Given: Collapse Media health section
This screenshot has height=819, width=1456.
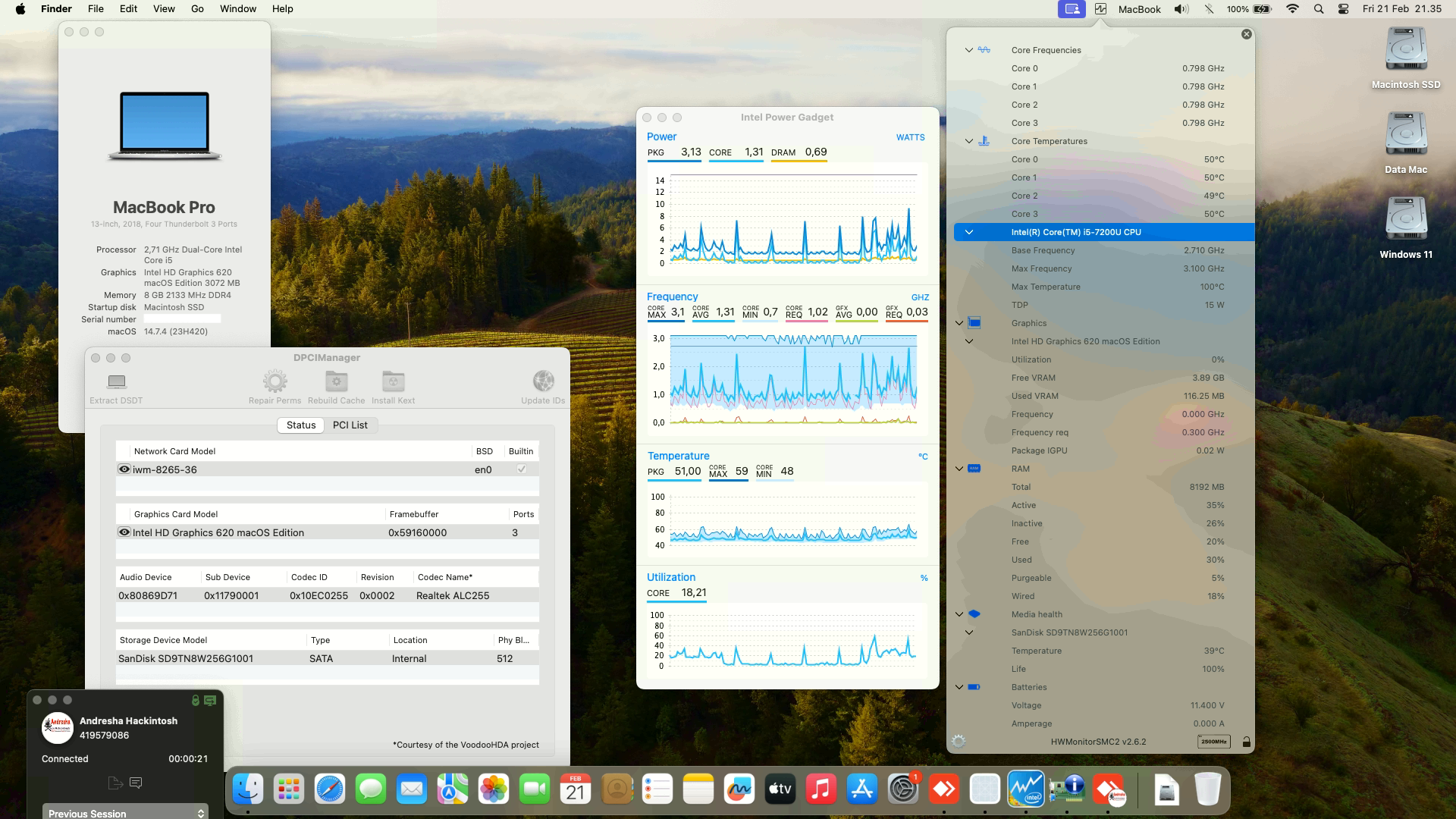Looking at the screenshot, I should point(959,614).
